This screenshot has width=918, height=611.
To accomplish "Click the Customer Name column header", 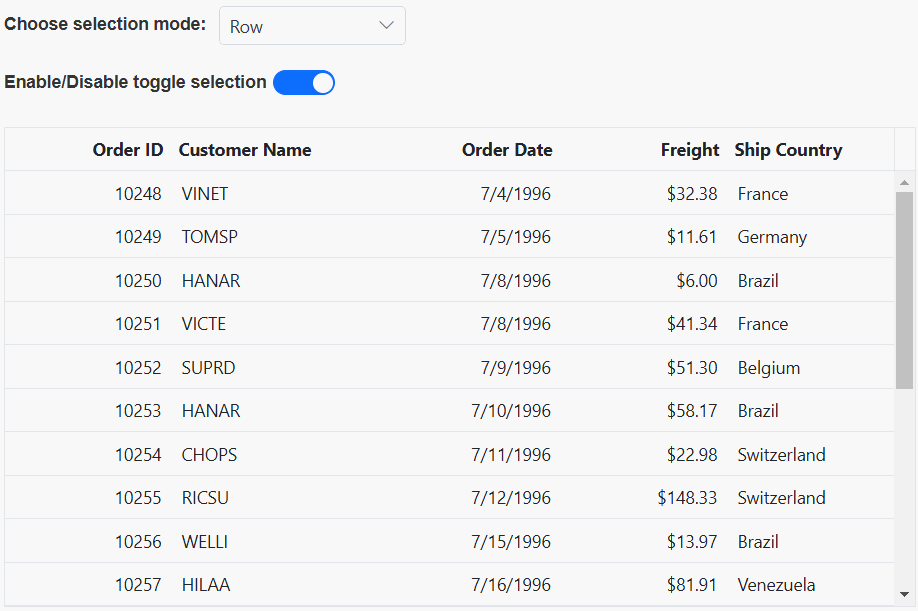I will click(x=245, y=150).
